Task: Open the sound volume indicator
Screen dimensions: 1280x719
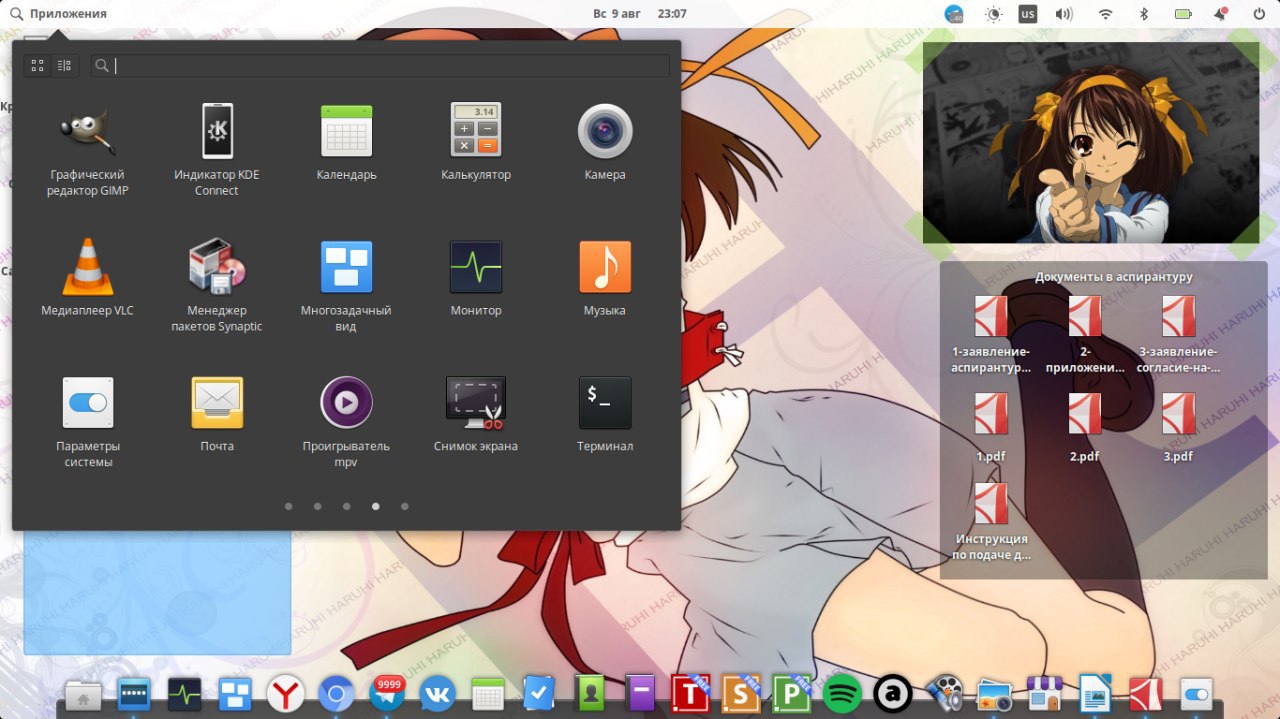Action: pyautogui.click(x=1064, y=14)
